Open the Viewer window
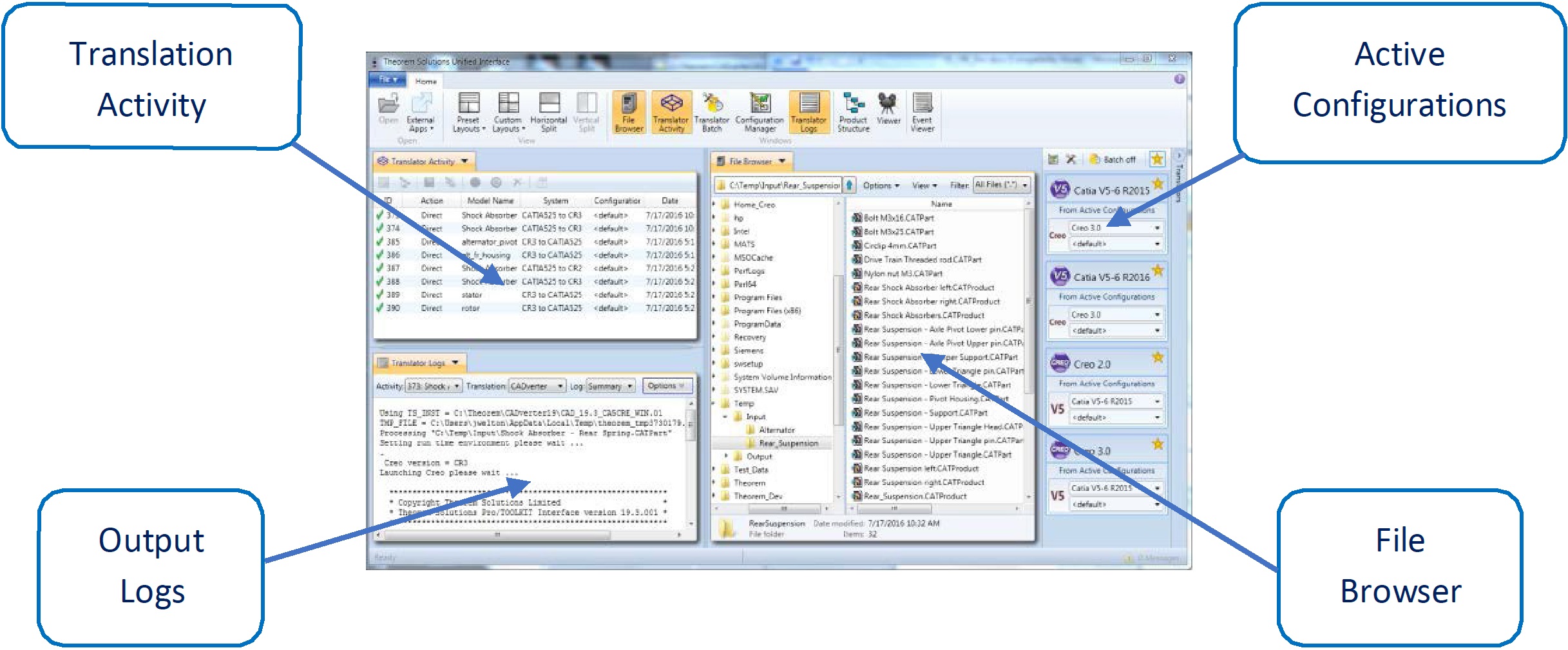1568x650 pixels. pos(888,108)
